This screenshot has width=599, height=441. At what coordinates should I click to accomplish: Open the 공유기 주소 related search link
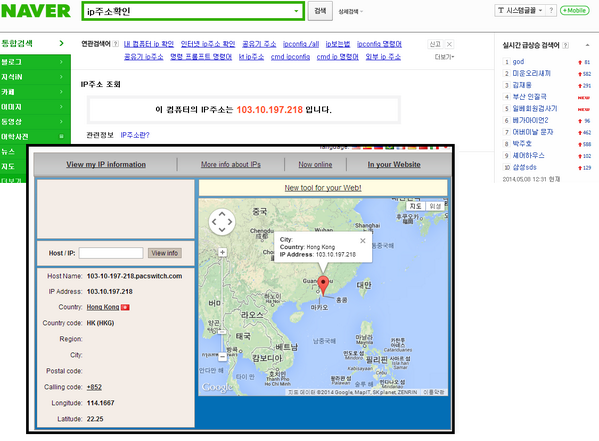pyautogui.click(x=259, y=44)
